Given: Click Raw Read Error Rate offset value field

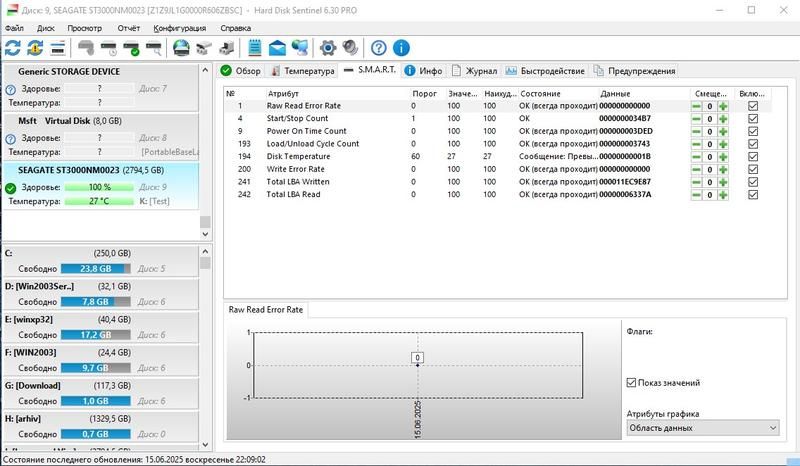Looking at the screenshot, I should [710, 106].
